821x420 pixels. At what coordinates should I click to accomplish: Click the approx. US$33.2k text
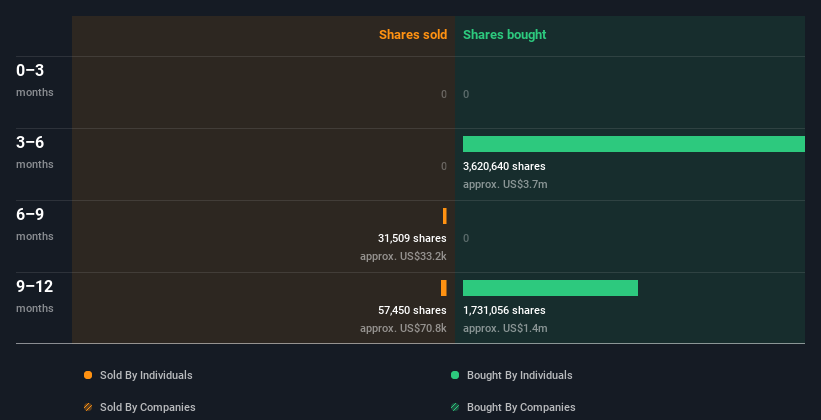click(x=403, y=257)
